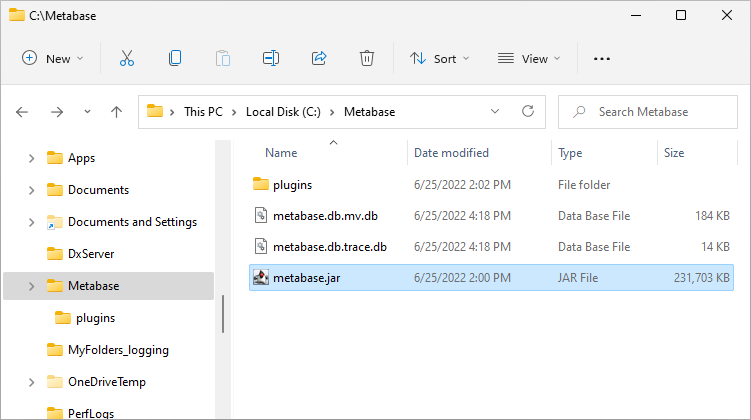
Task: Select the plugins folder row name
Action: click(x=292, y=185)
